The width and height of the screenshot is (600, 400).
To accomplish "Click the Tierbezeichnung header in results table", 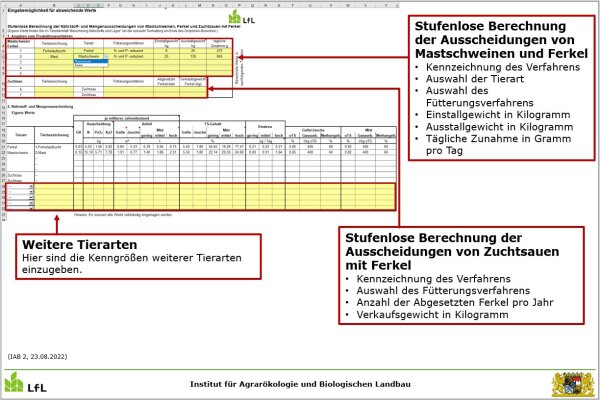I will pos(54,135).
